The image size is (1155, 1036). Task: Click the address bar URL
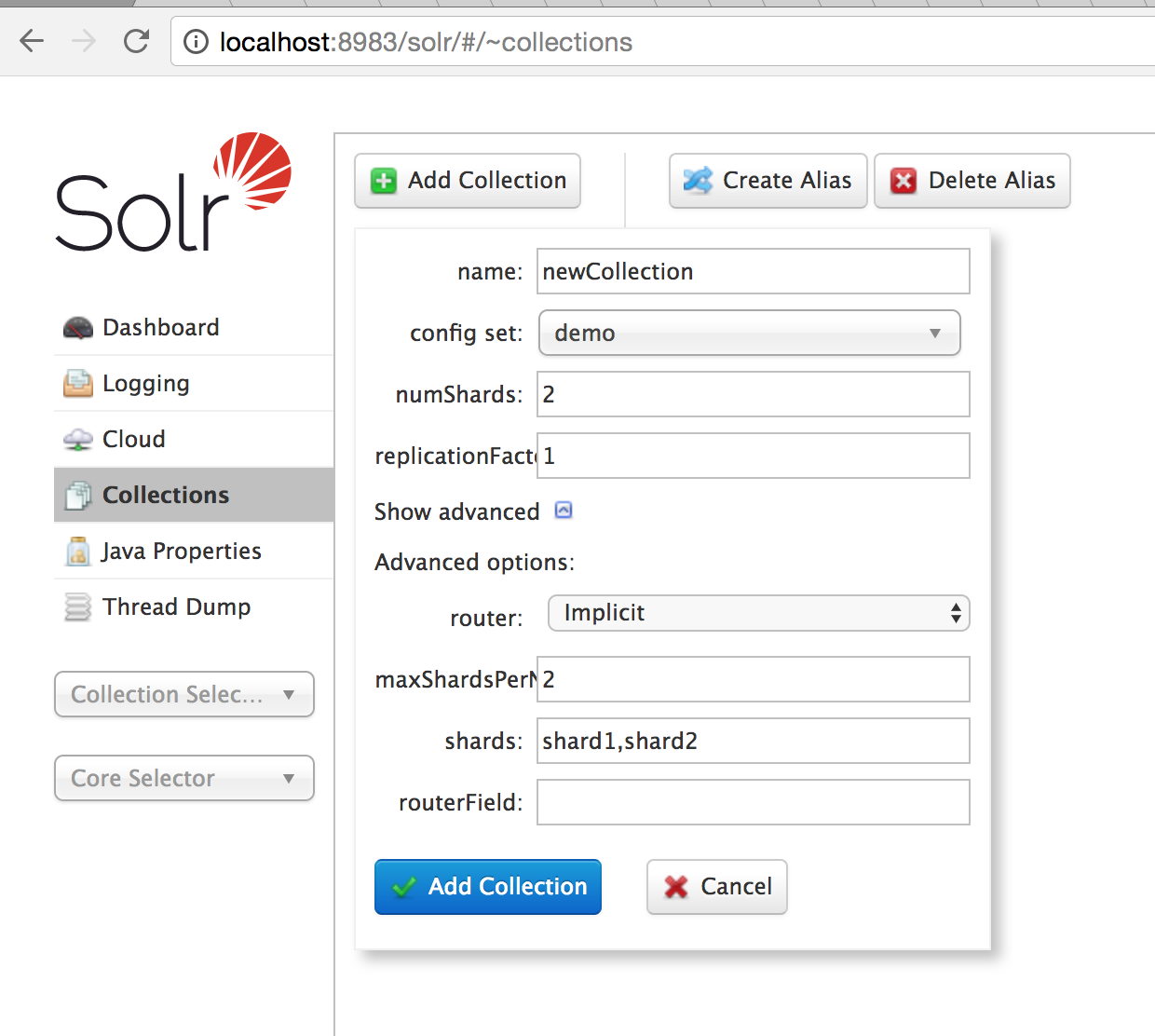coord(426,42)
